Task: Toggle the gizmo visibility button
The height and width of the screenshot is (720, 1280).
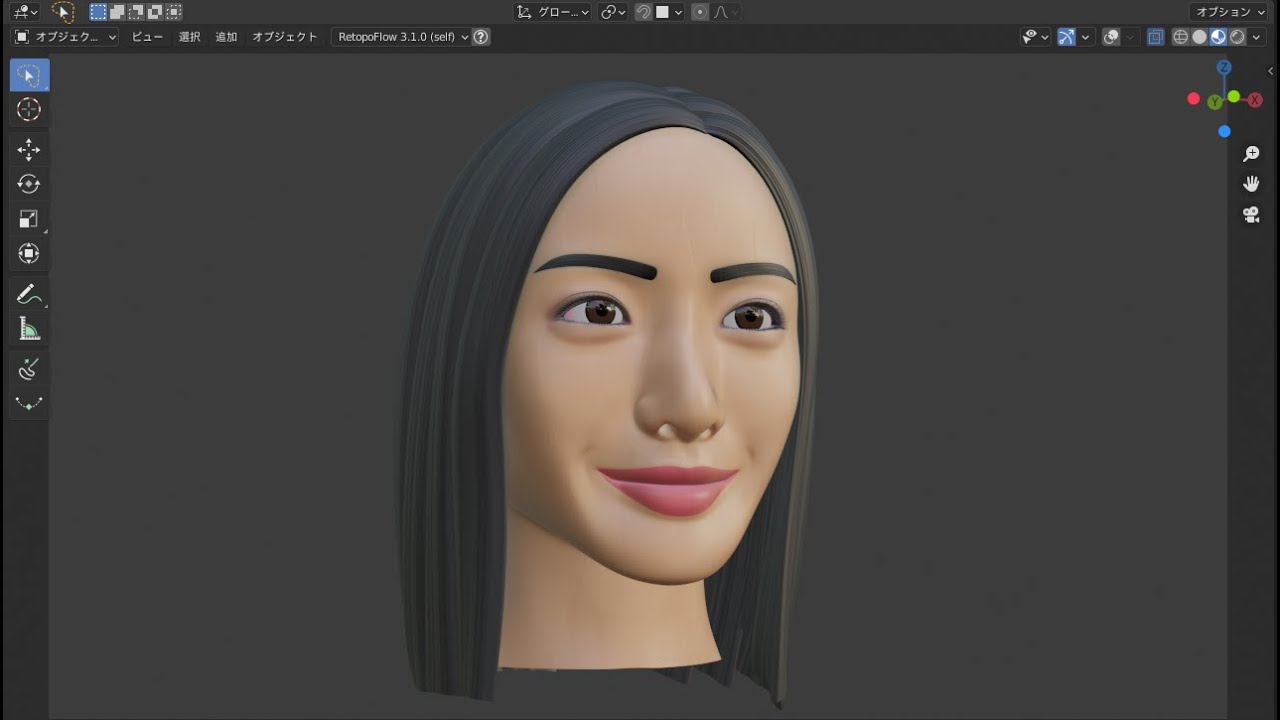Action: 1066,37
